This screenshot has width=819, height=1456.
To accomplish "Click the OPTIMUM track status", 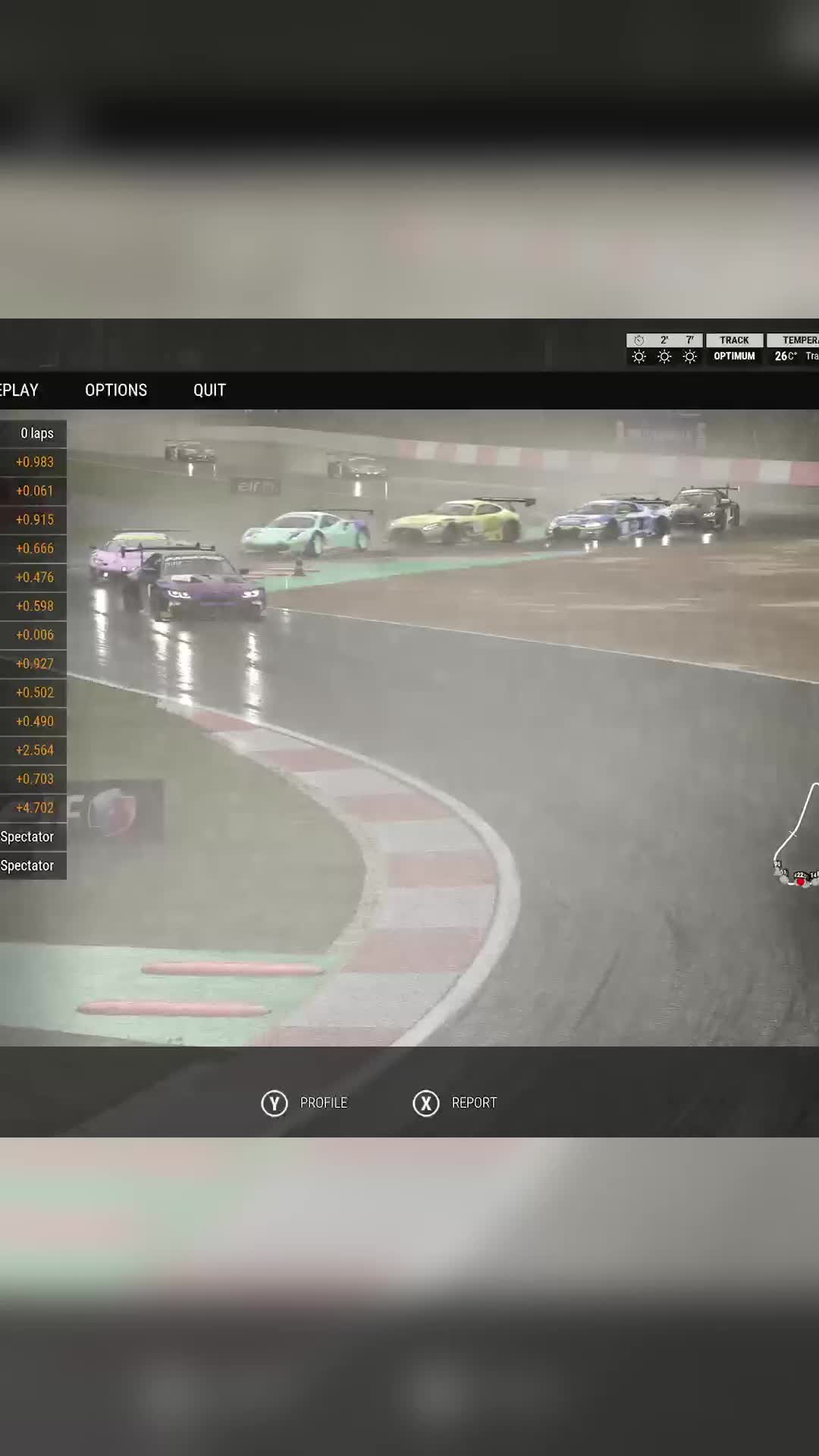I will point(734,356).
